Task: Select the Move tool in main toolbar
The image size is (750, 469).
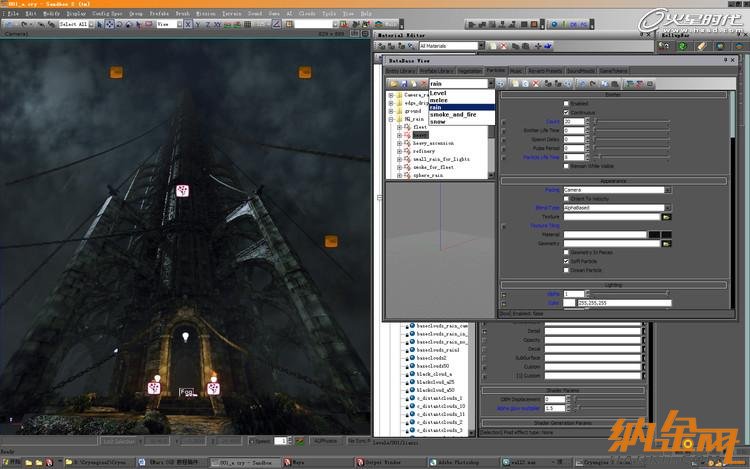Action: coord(108,23)
